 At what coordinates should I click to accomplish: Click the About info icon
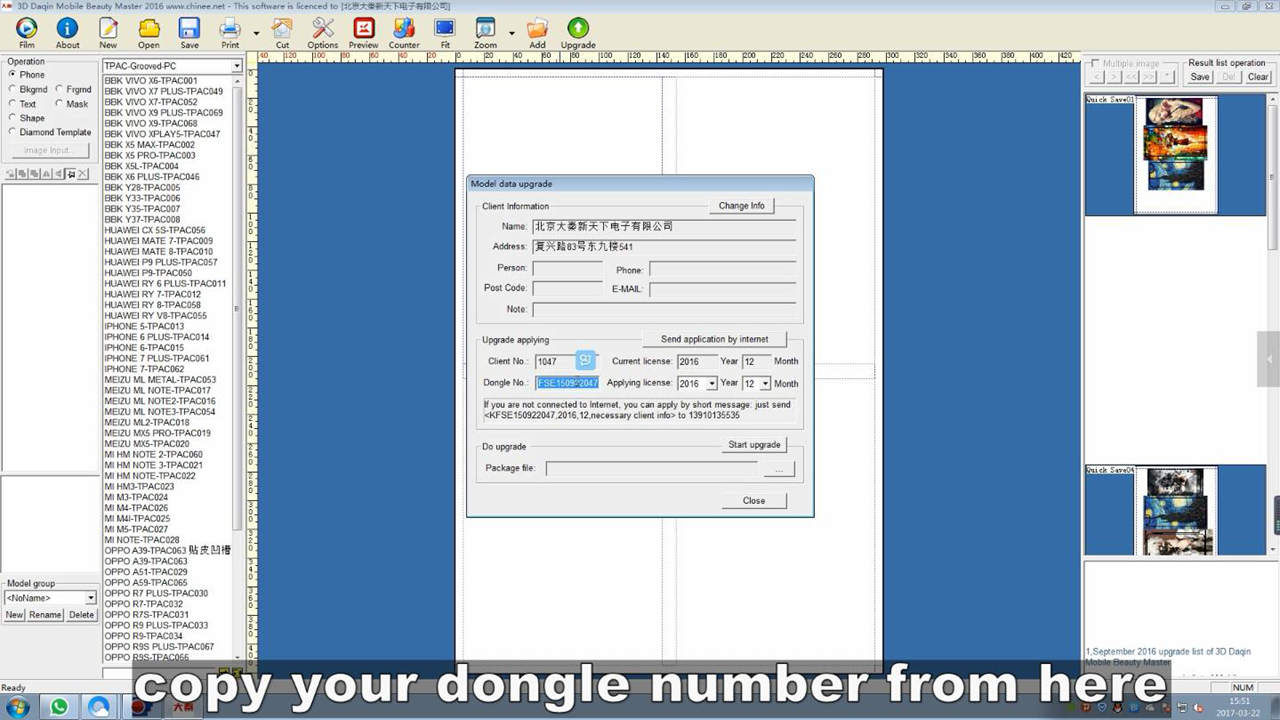(67, 32)
